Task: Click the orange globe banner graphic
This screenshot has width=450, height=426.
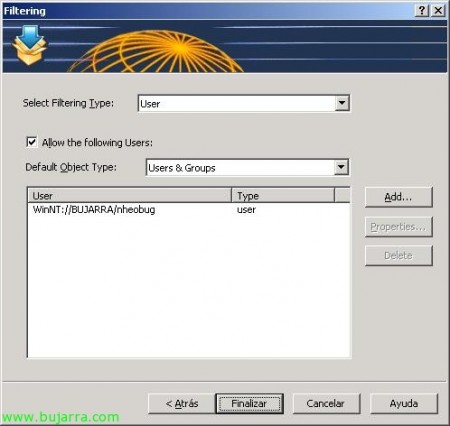Action: click(x=155, y=51)
